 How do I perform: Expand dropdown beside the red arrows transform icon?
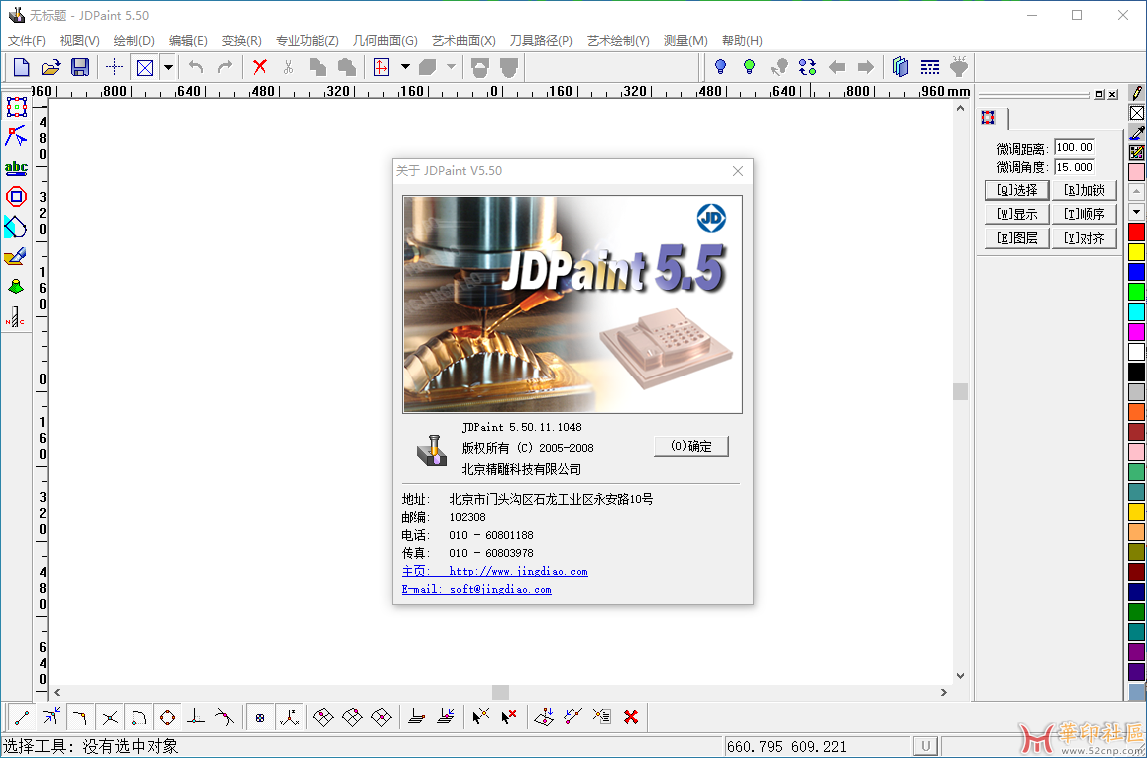(405, 67)
